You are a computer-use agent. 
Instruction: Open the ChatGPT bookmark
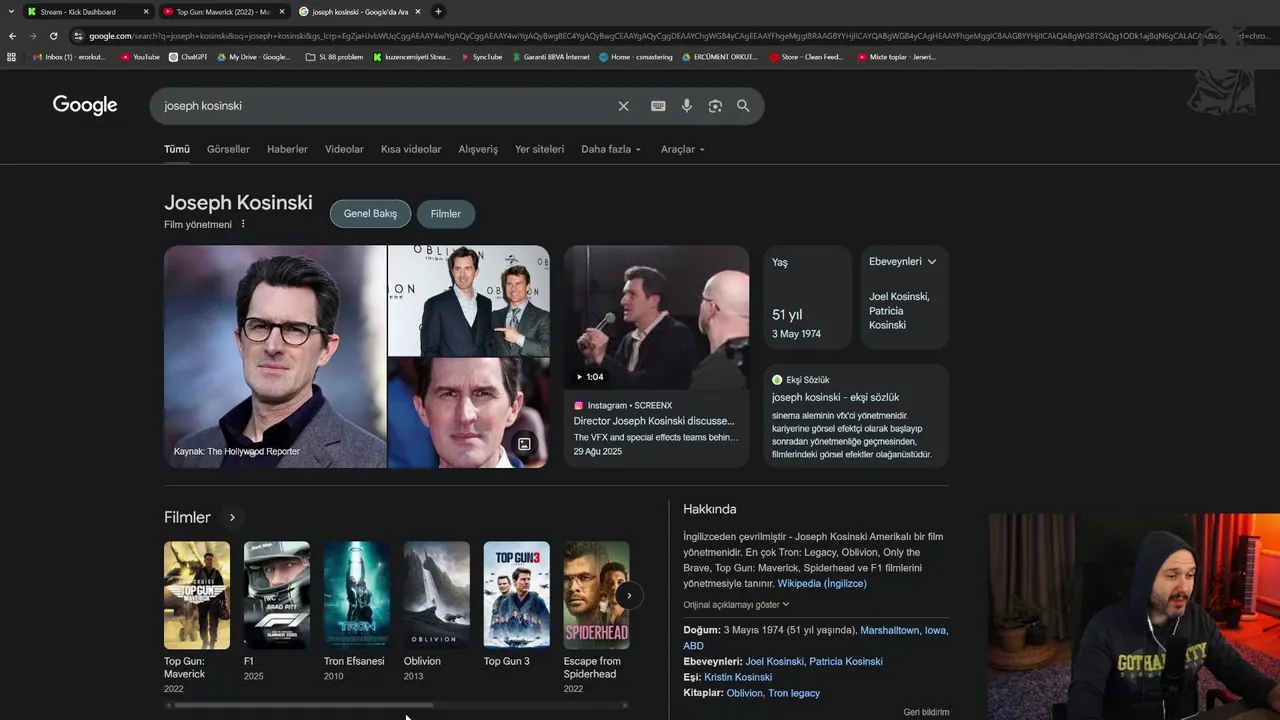[x=188, y=57]
